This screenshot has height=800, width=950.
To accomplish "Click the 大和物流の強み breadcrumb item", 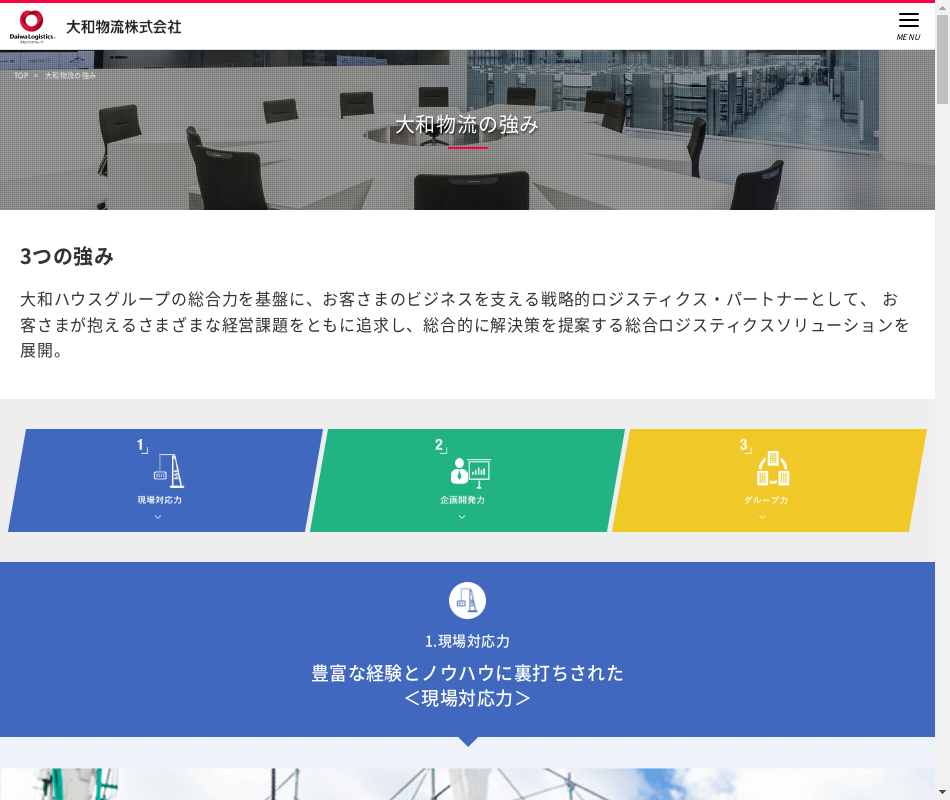I will click(70, 76).
